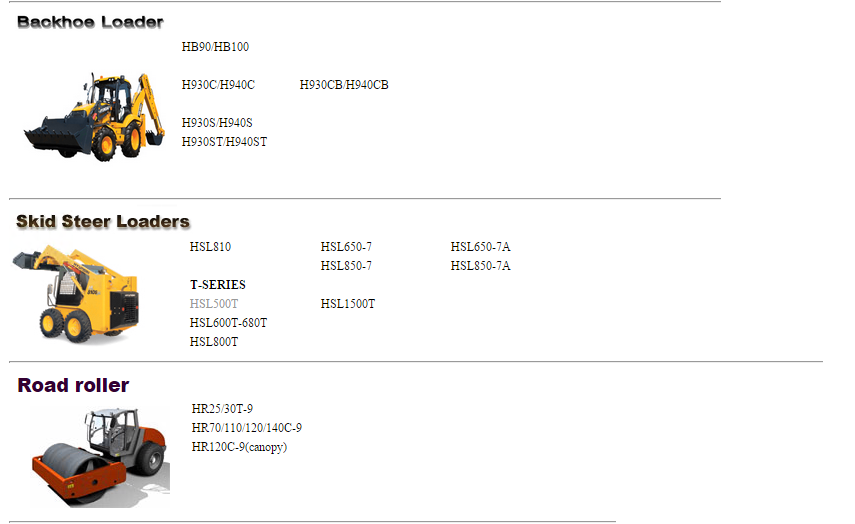The image size is (855, 524).
Task: Go to the H930S/H940S model page
Action: (x=217, y=123)
